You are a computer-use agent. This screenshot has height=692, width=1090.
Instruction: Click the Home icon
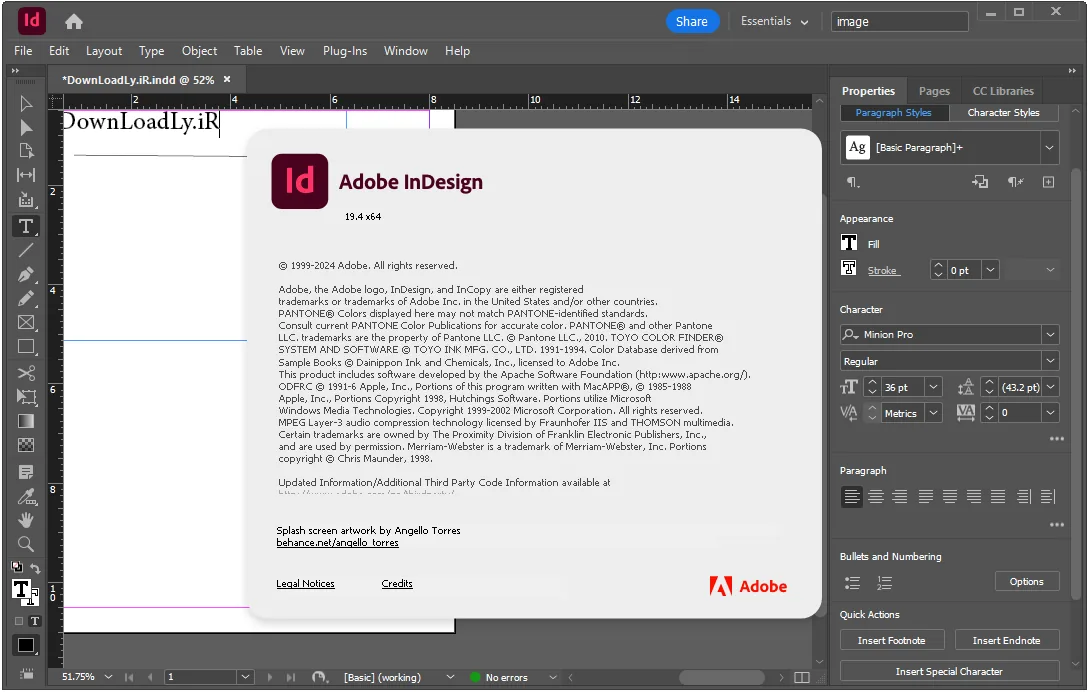click(74, 22)
